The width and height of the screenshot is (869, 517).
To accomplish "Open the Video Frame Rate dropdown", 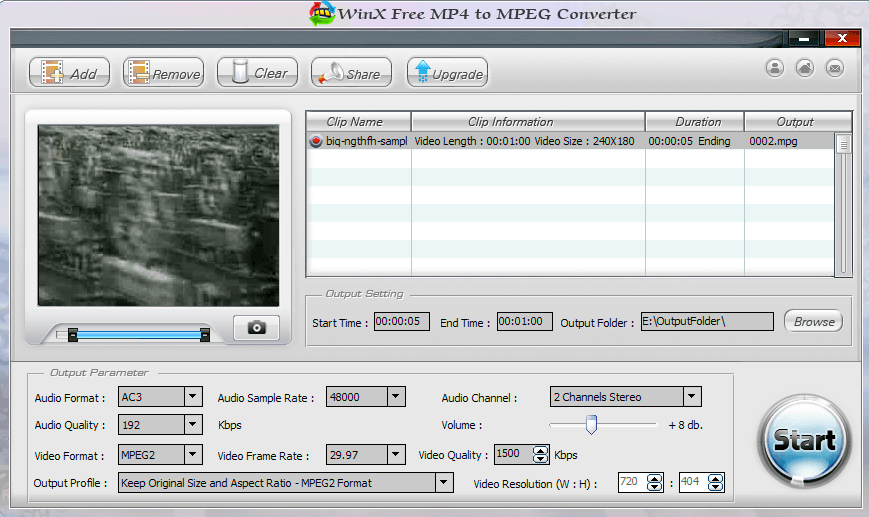I will click(x=396, y=455).
